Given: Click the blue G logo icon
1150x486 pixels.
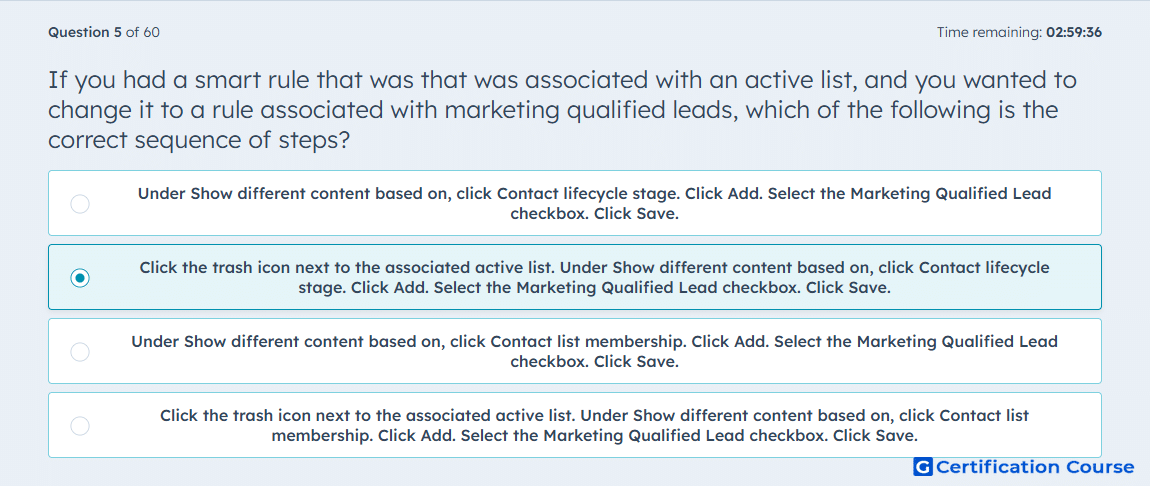Looking at the screenshot, I should 923,467.
